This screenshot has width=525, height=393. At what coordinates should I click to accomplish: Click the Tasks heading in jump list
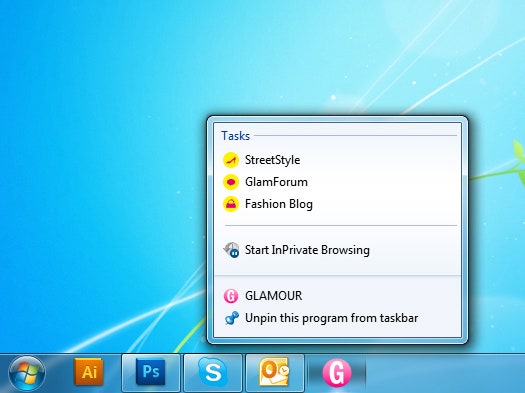click(x=235, y=136)
